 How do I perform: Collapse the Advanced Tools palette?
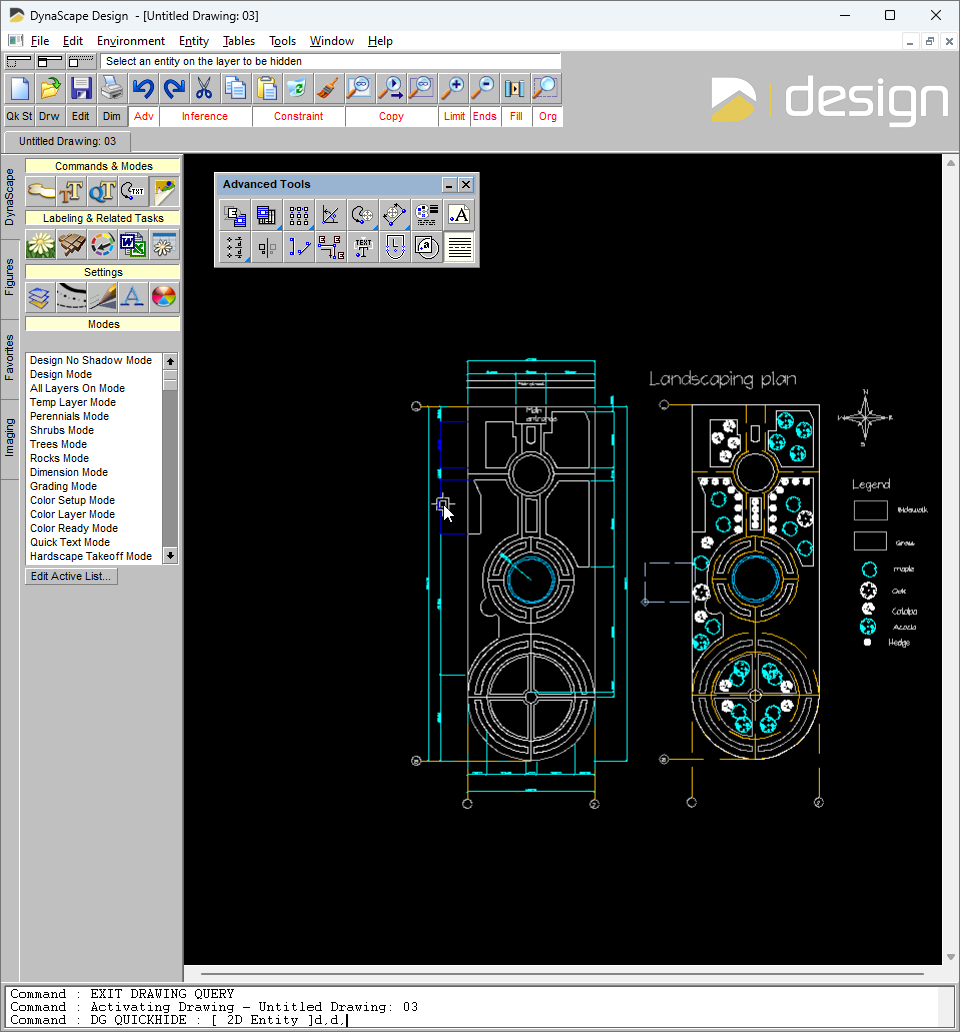click(x=450, y=185)
